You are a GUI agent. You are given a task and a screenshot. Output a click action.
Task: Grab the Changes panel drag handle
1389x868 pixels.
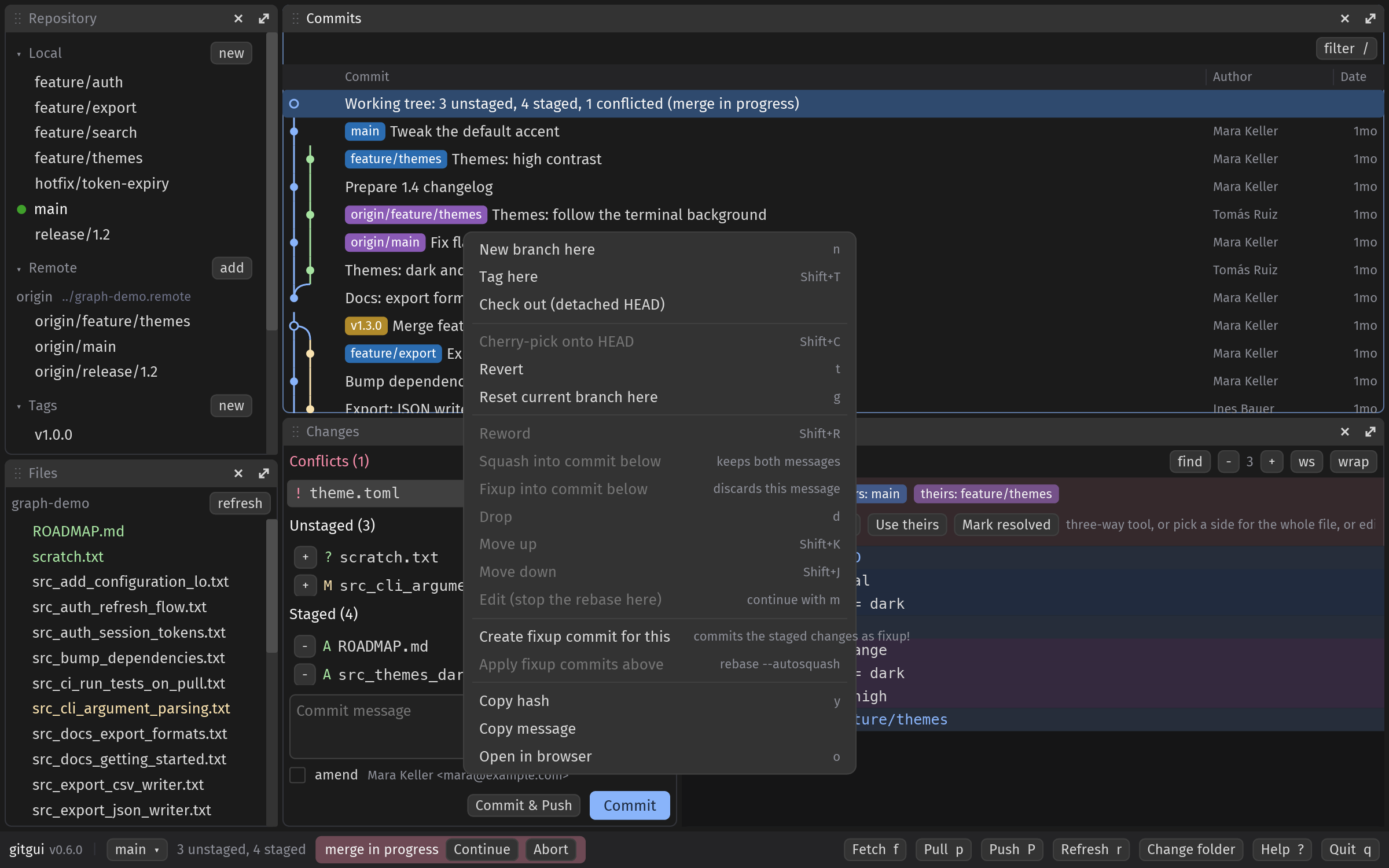pos(295,432)
